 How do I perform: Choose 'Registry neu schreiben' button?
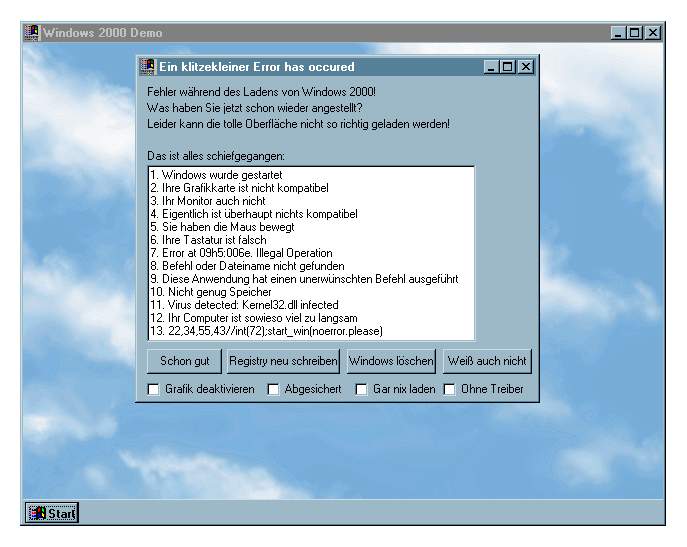tap(283, 361)
